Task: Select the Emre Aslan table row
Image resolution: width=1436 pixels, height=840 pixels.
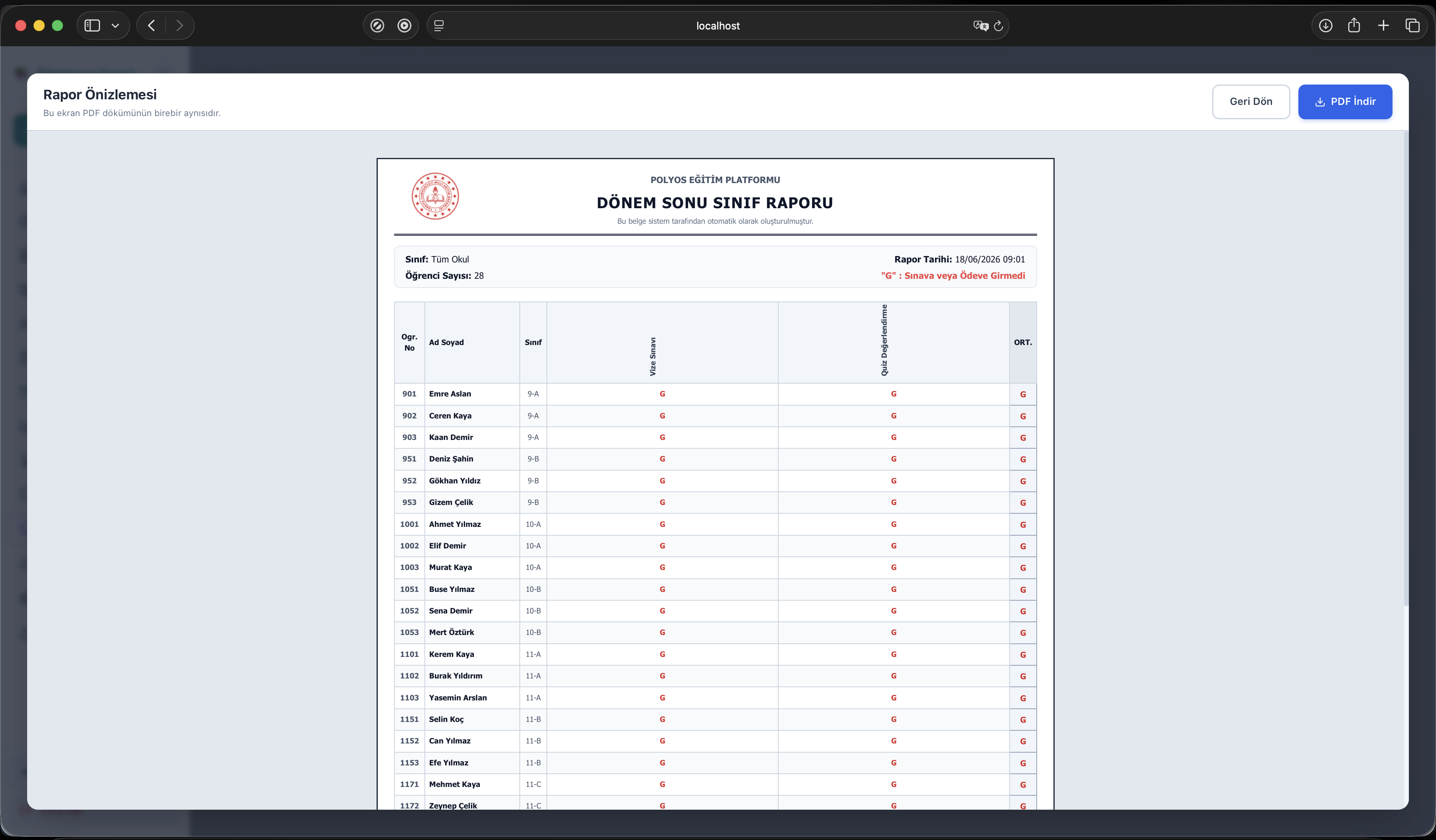Action: coord(715,394)
